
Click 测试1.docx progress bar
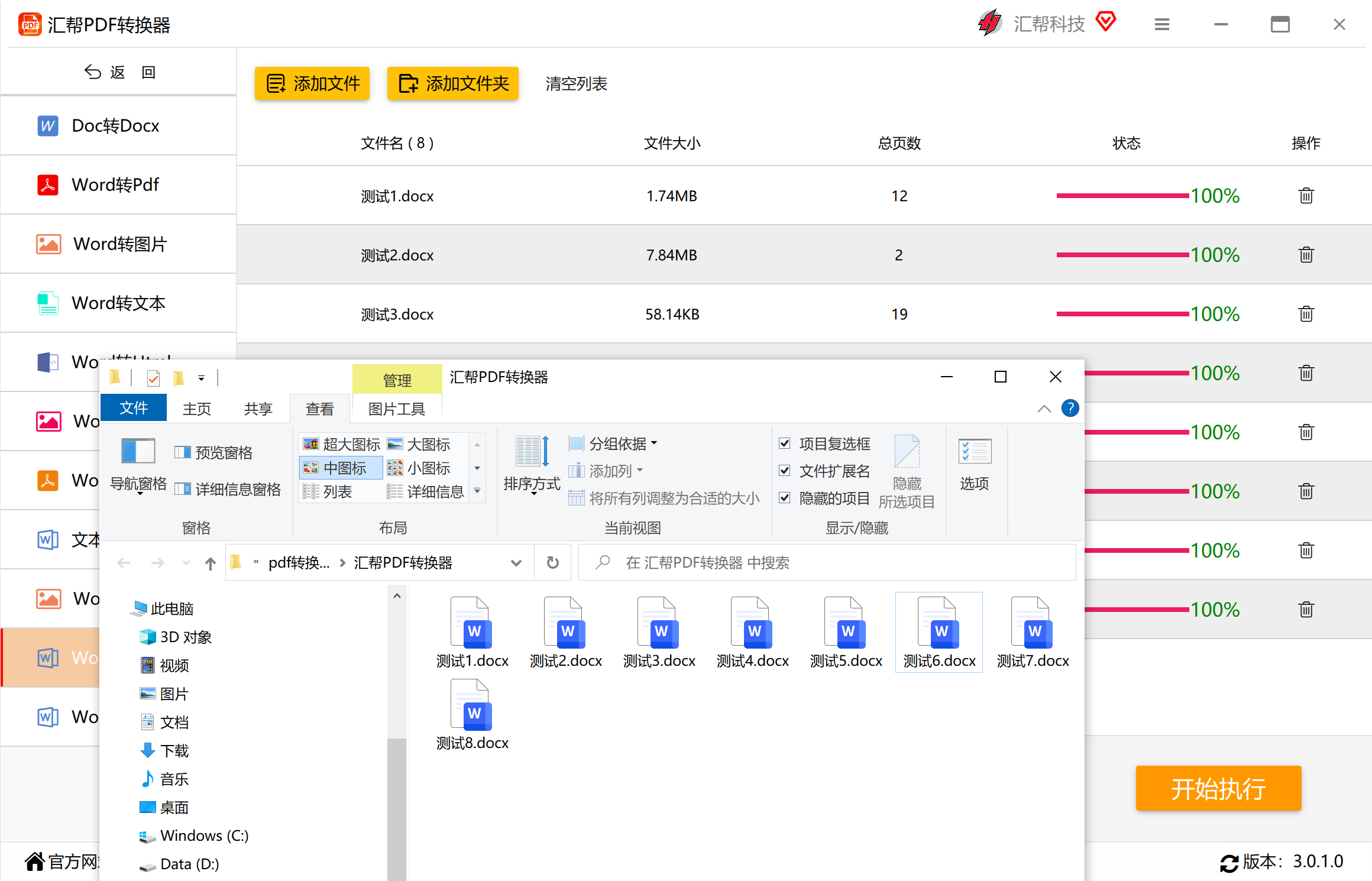tap(1122, 196)
